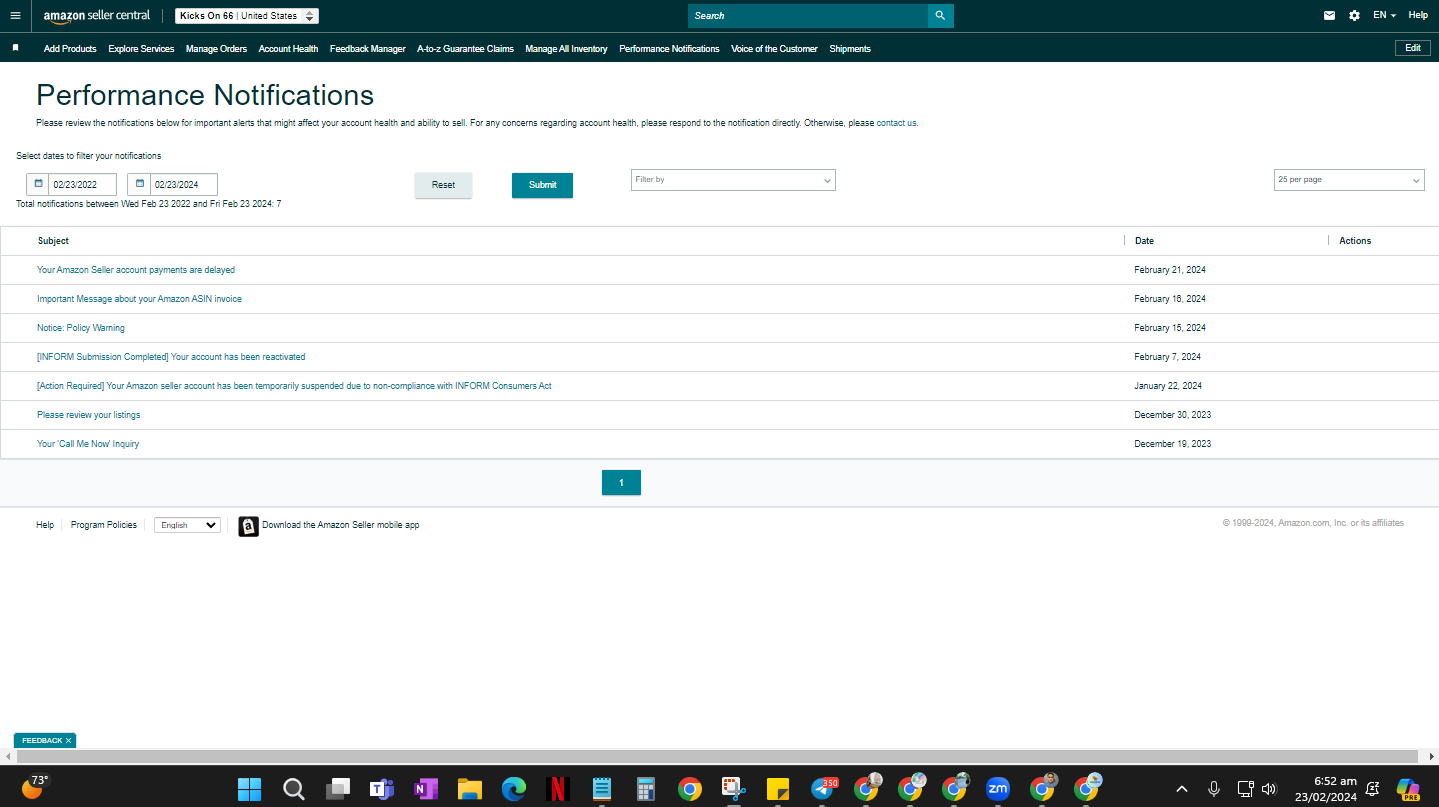Open 'Your Amazon Seller account payments are delayed'
This screenshot has height=807, width=1439.
(x=136, y=270)
